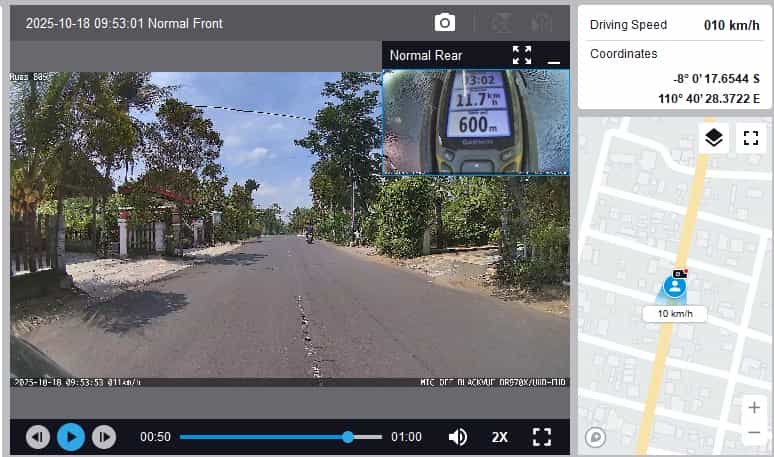
Task: Minimize the Normal Rear picture-in-picture window
Action: [x=554, y=56]
